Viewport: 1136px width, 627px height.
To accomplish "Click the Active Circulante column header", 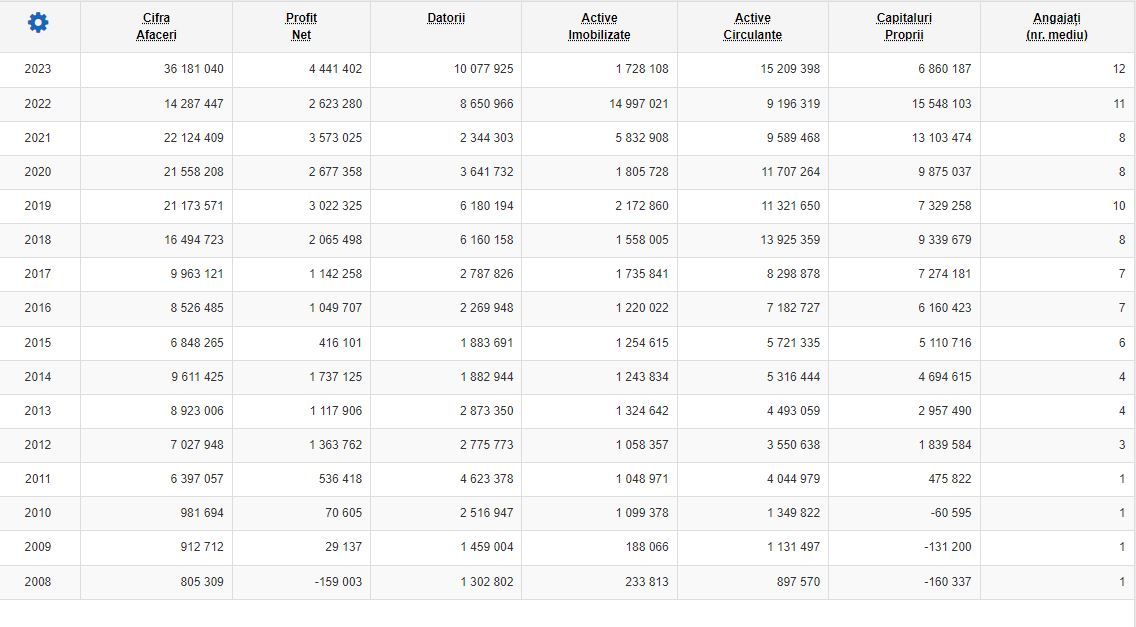I will click(x=752, y=26).
